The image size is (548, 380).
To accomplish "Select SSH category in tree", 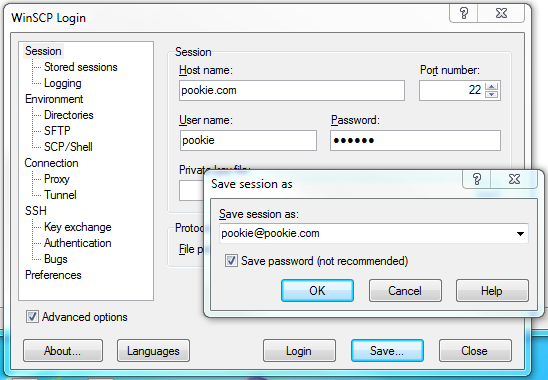I will pos(36,211).
